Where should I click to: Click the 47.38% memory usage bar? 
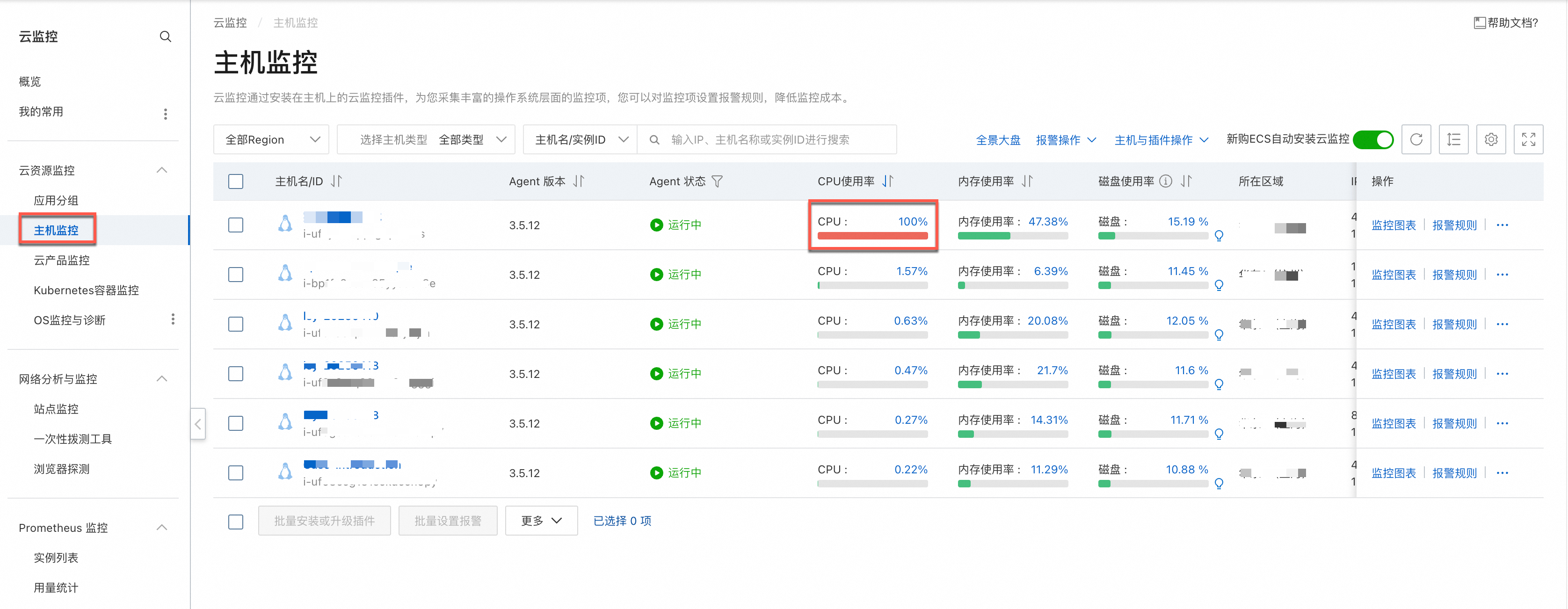[x=1013, y=236]
